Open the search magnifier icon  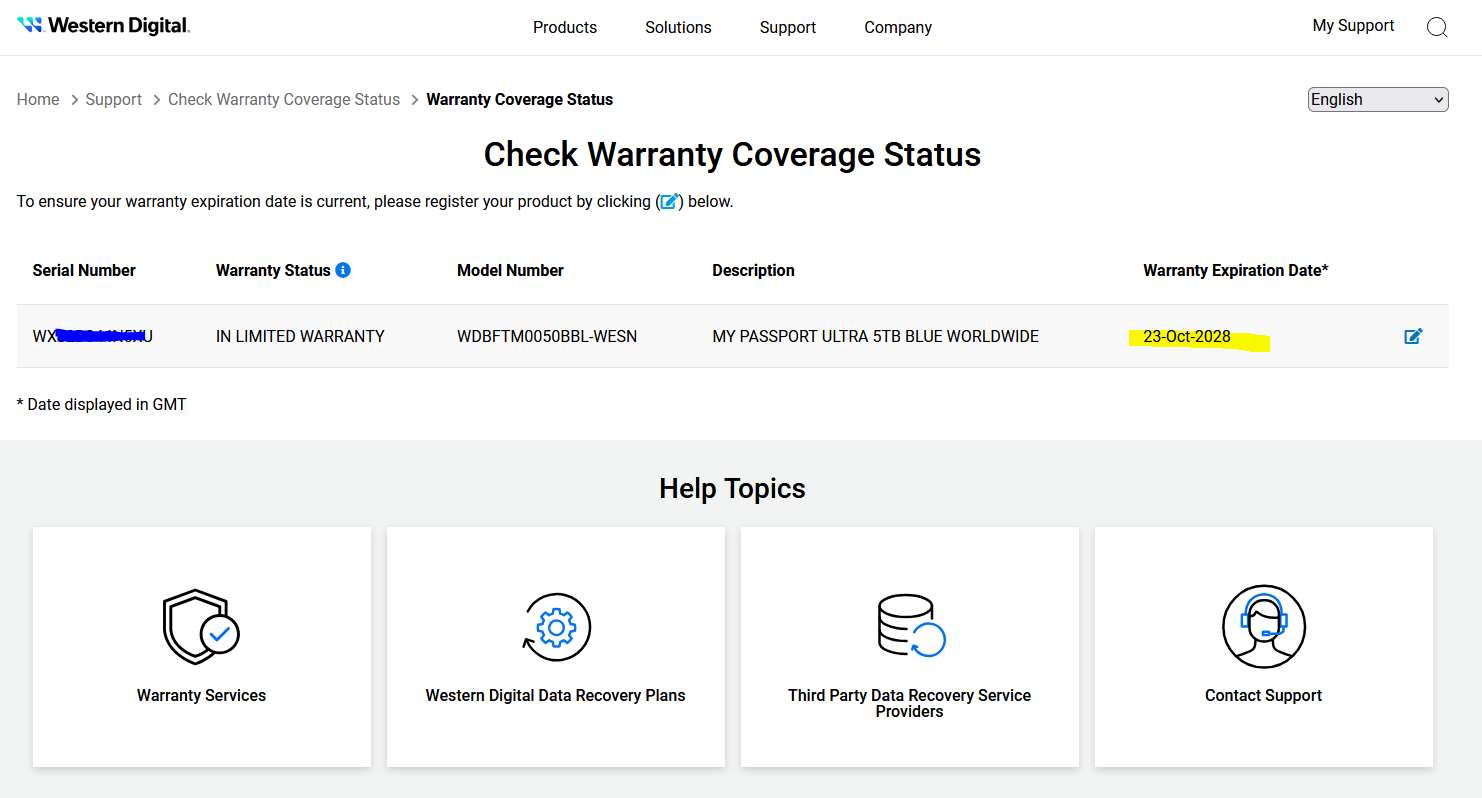click(1436, 28)
